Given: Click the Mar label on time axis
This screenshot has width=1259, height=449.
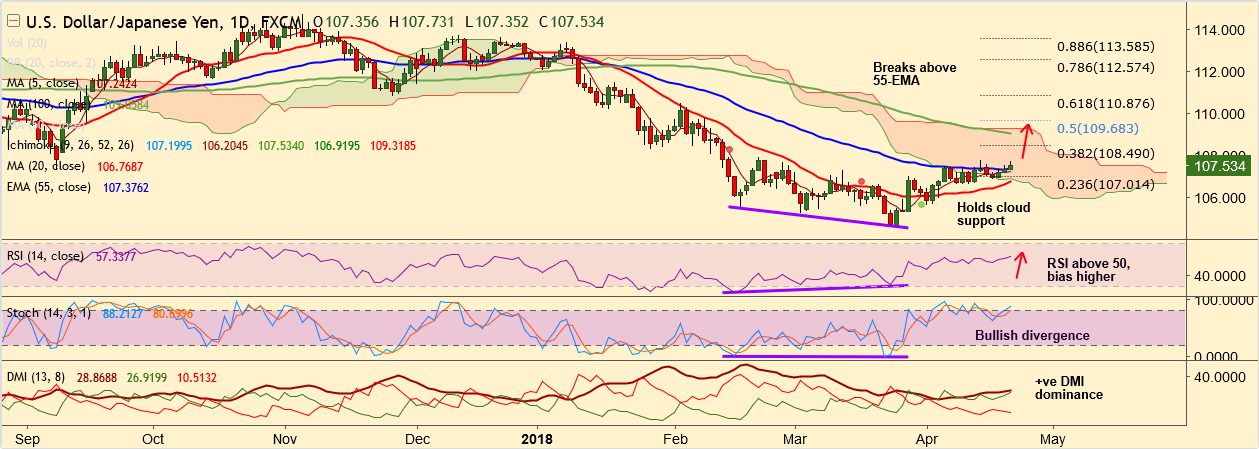Looking at the screenshot, I should pyautogui.click(x=796, y=438).
